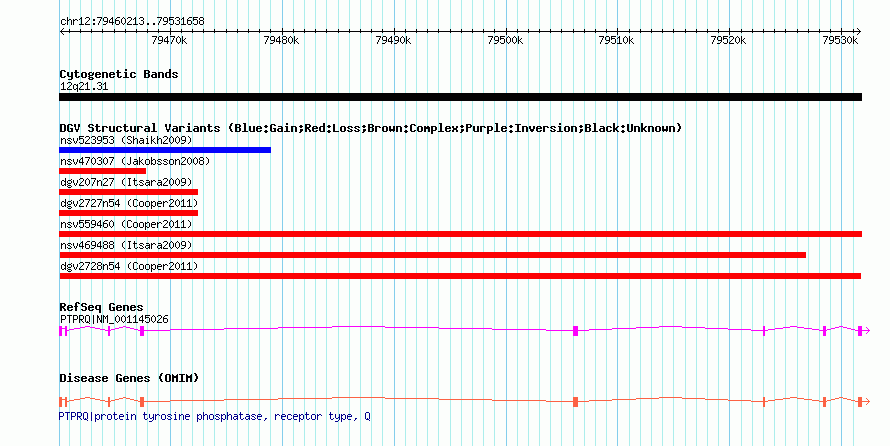Click the 79470k ruler tick label
Viewport: 890px width, 446px height.
click(169, 40)
